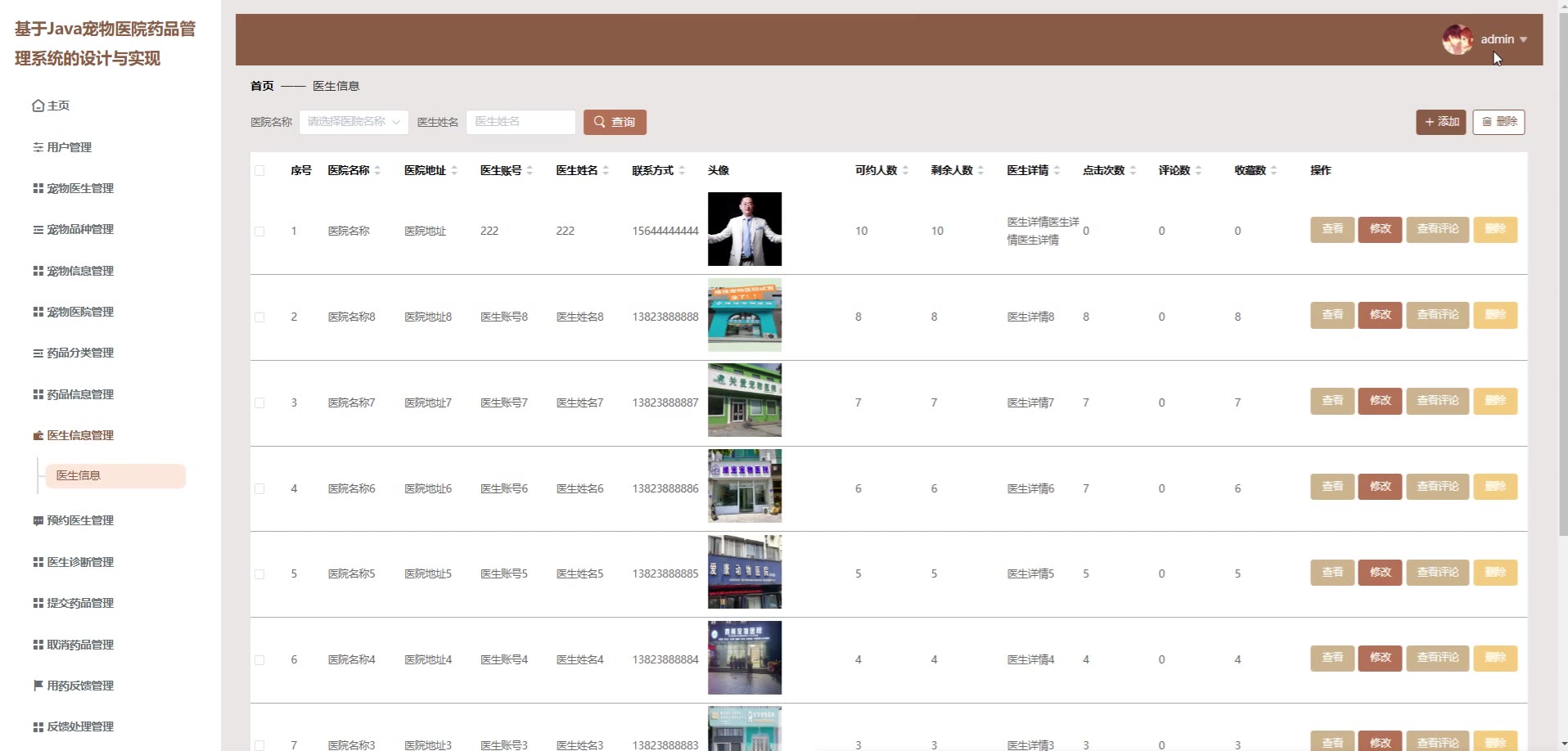The image size is (1568, 751).
Task: Select 医生信息 submenu item
Action: [x=115, y=476]
